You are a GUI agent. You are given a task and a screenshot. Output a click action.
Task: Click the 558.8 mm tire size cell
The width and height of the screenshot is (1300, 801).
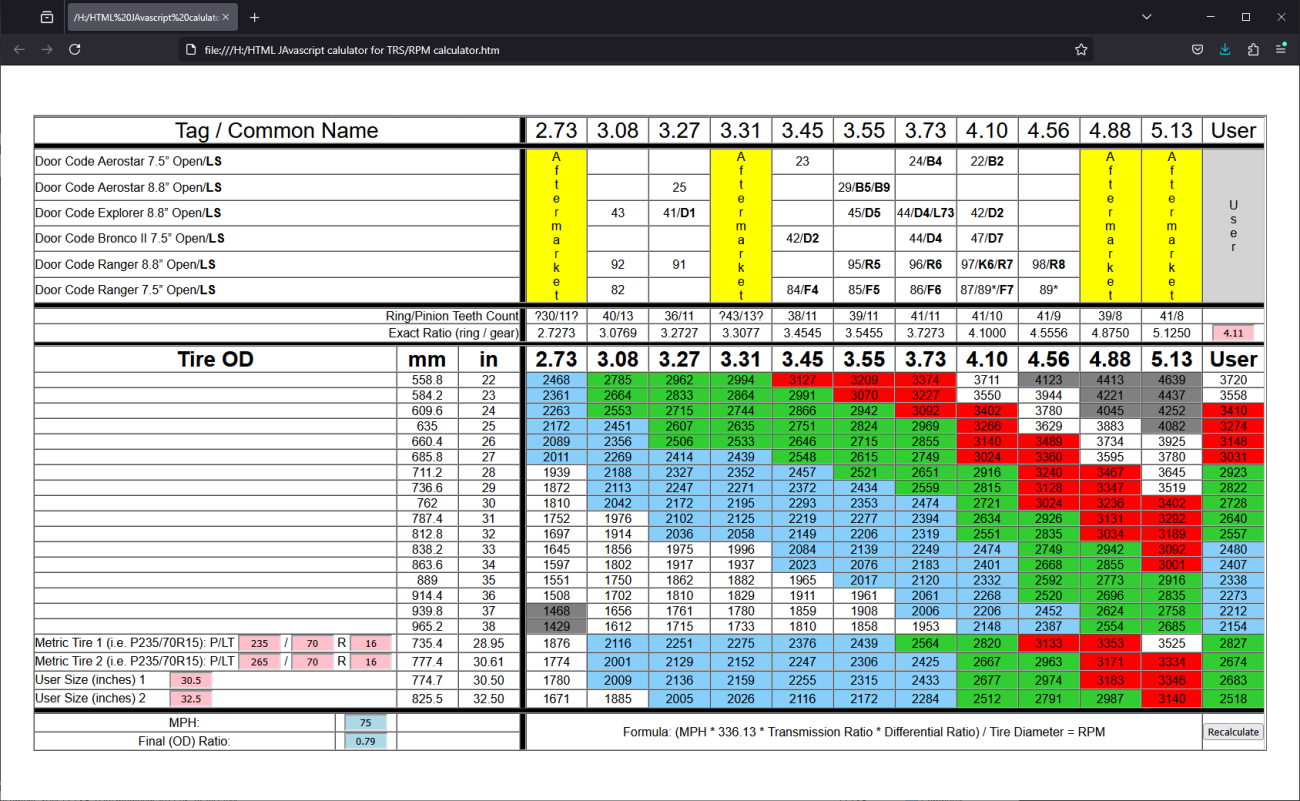coord(427,380)
